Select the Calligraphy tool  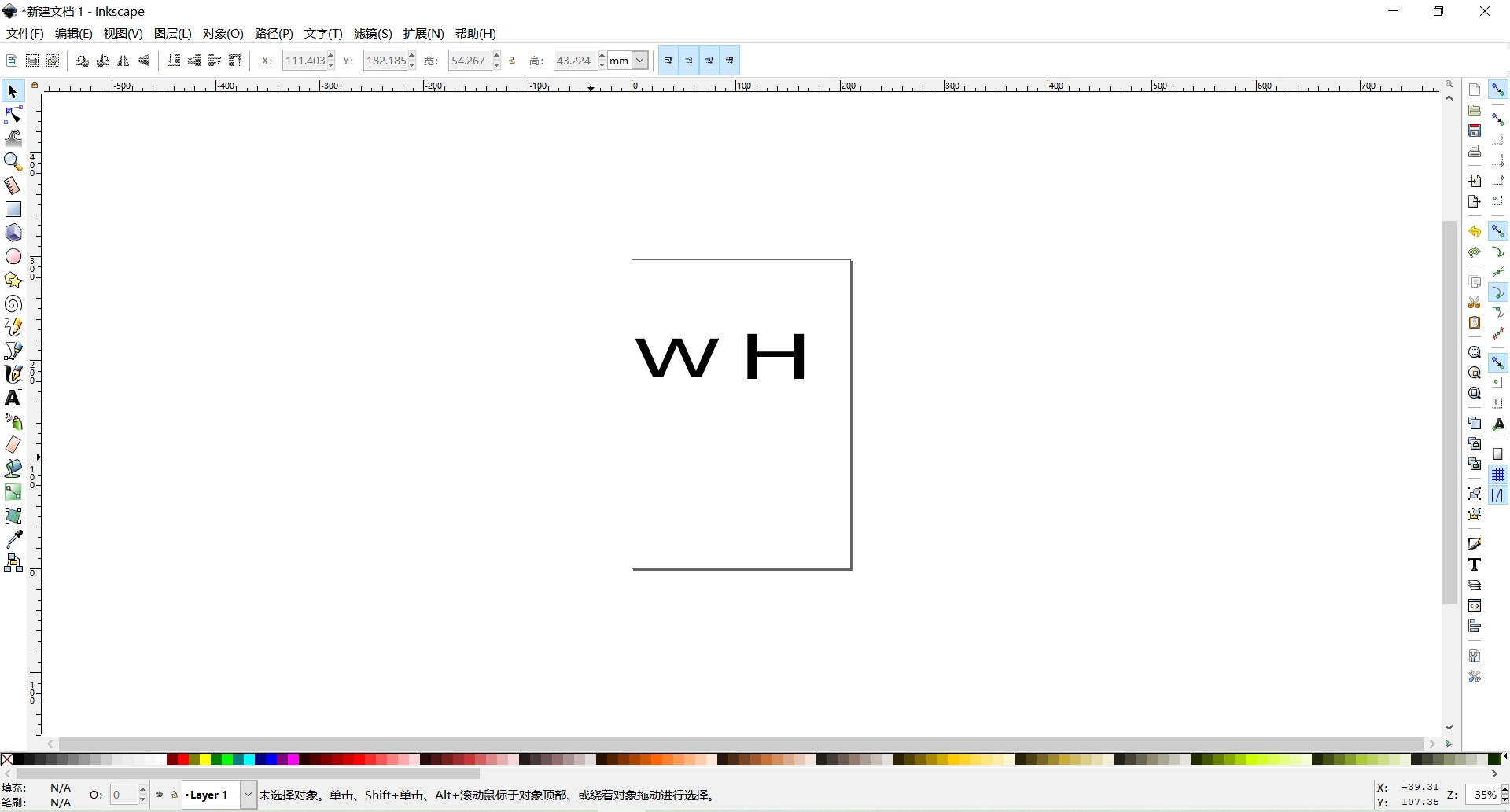coord(13,374)
